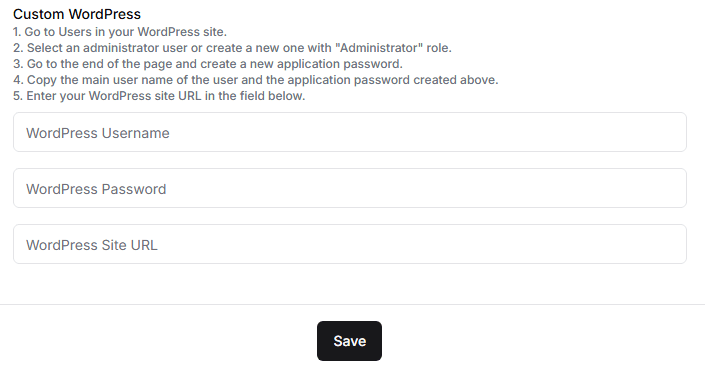Click step 3 about creating application password
This screenshot has width=705, height=367.
coord(208,64)
